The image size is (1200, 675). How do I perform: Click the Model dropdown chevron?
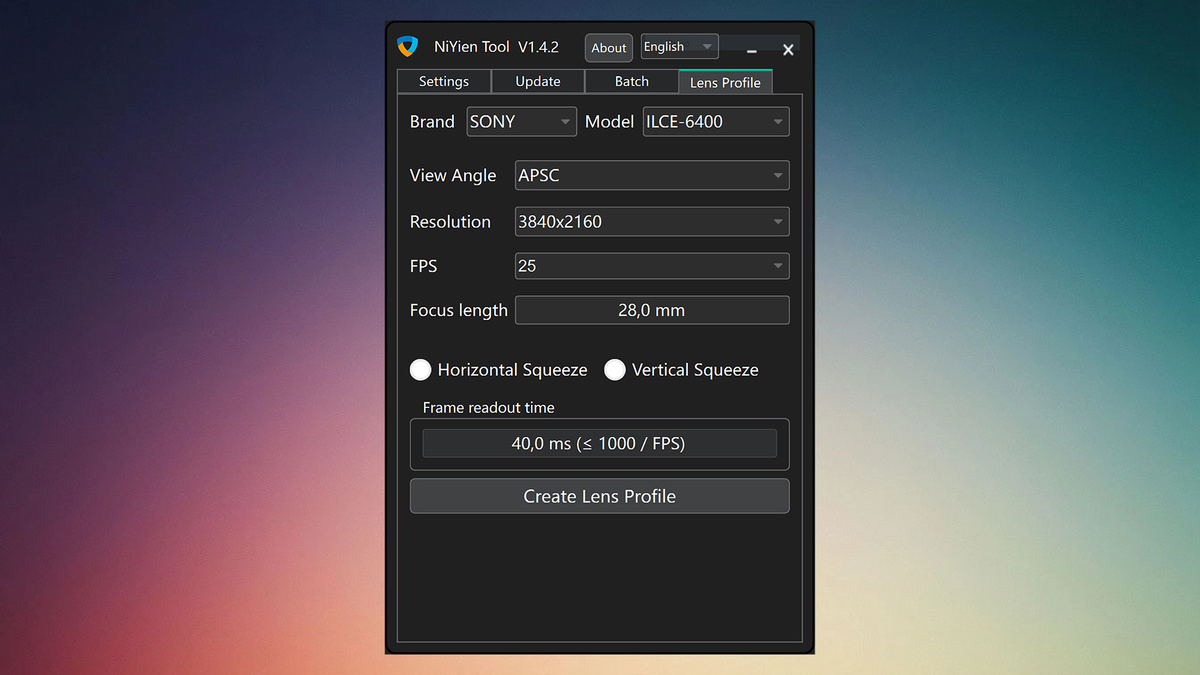pyautogui.click(x=778, y=121)
